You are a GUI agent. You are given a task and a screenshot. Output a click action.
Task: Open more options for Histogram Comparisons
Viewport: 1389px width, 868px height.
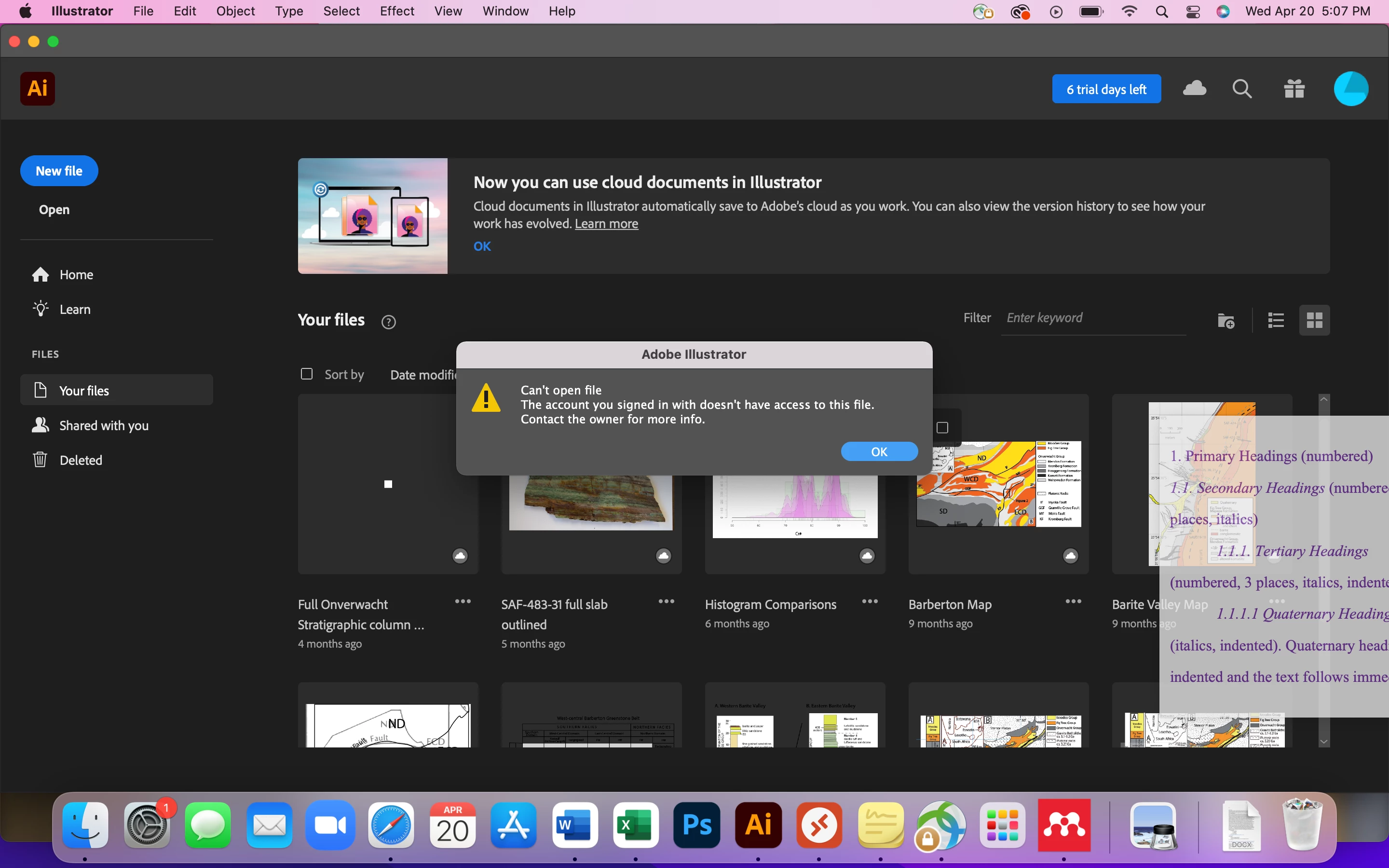coord(870,601)
